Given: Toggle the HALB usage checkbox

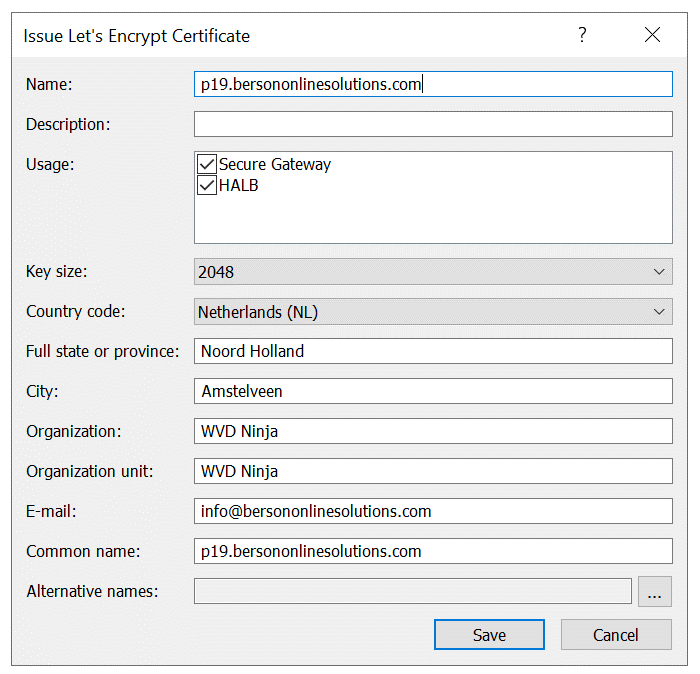Looking at the screenshot, I should [207, 185].
